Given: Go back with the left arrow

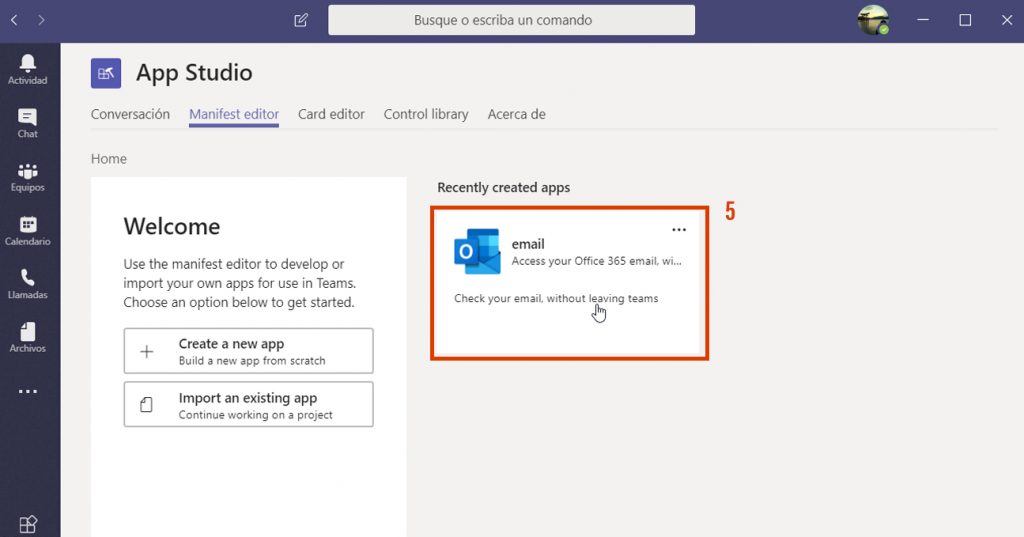Looking at the screenshot, I should pos(14,20).
